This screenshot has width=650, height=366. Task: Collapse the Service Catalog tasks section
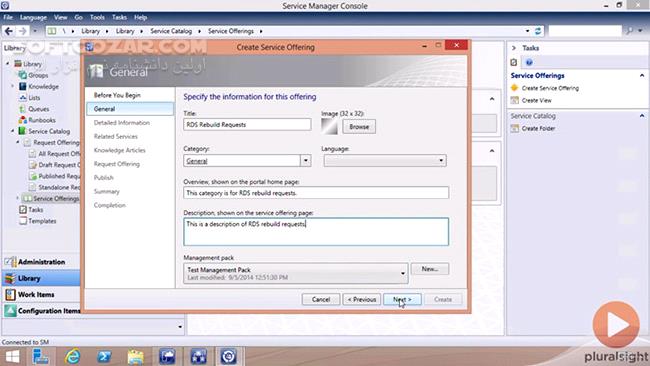pos(642,116)
